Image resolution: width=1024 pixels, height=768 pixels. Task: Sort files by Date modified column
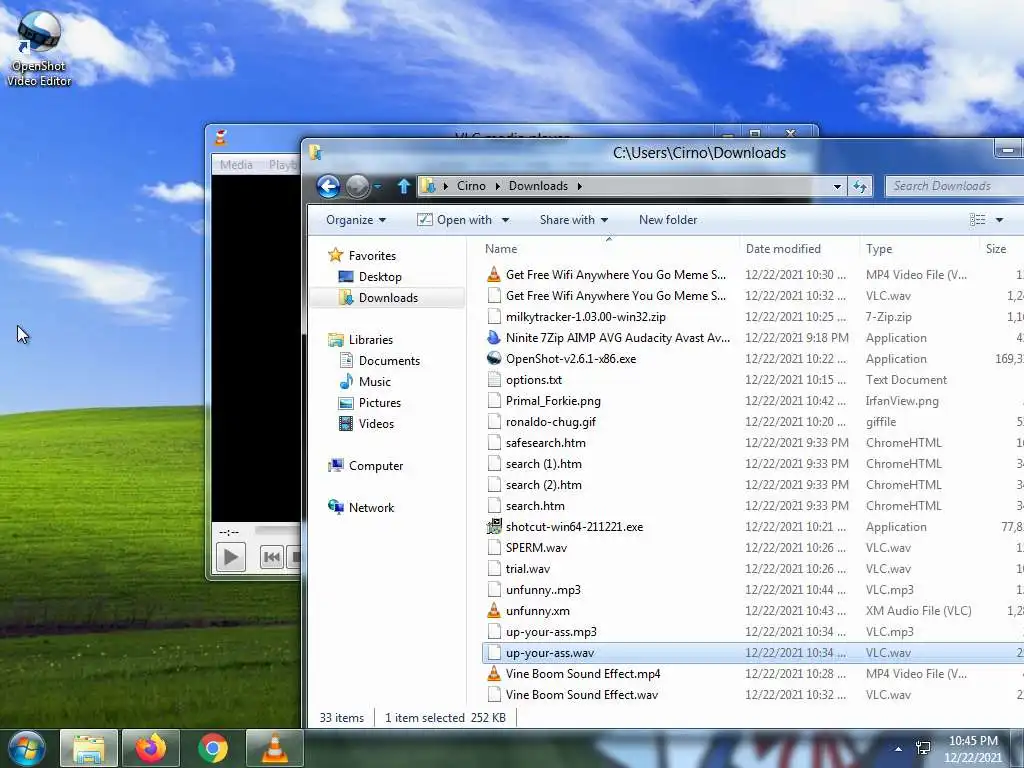[783, 249]
